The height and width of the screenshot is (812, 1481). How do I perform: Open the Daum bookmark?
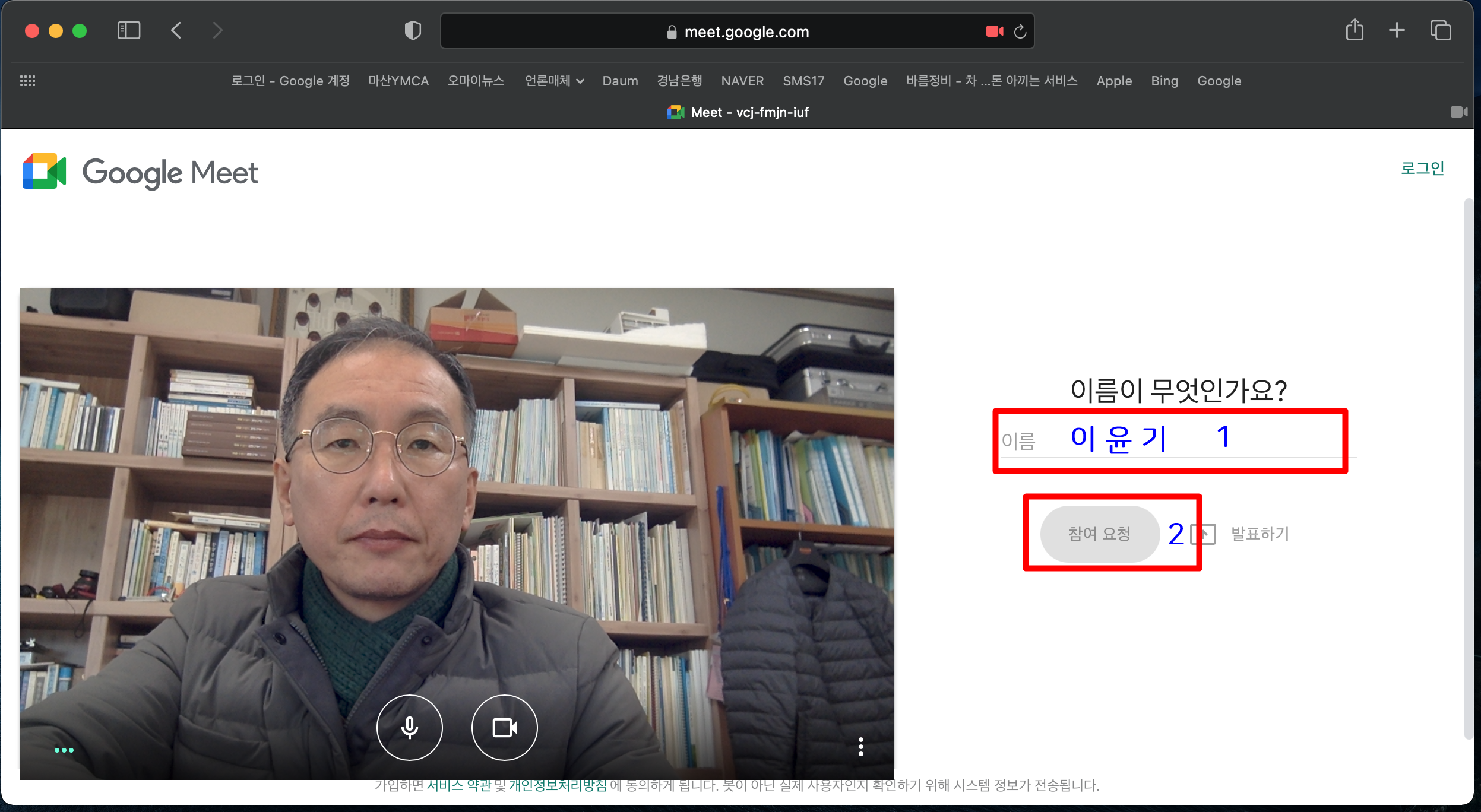tap(620, 81)
